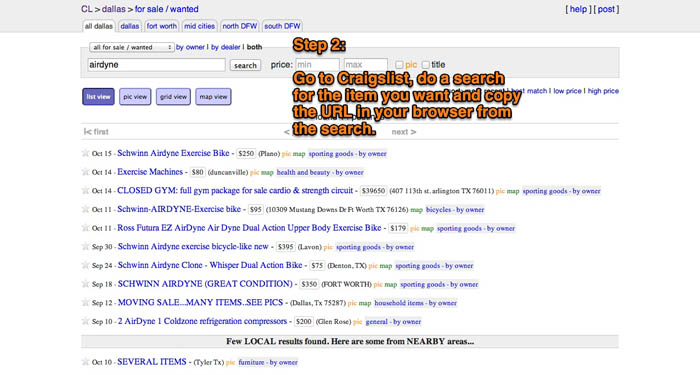Open Ross Futura EZ AirDyne listing
Image resolution: width=700 pixels, height=375 pixels.
point(249,228)
